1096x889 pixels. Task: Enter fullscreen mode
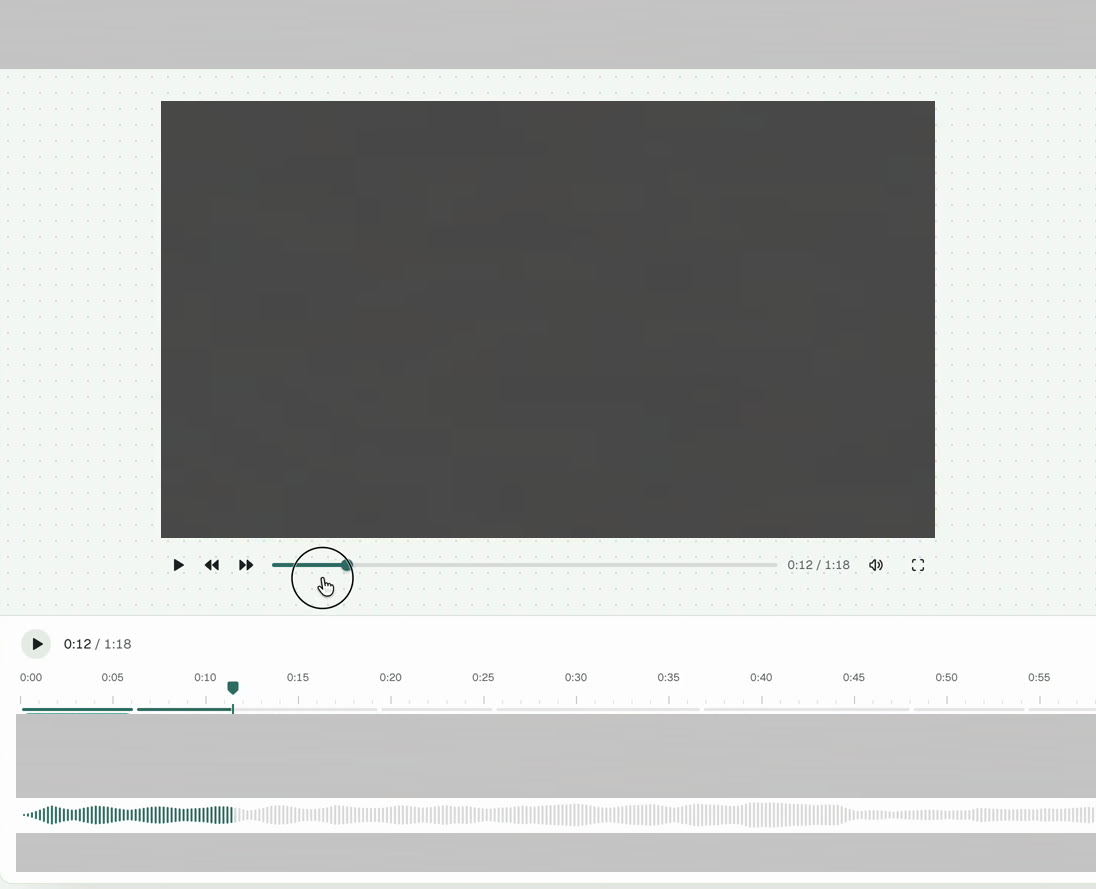tap(918, 565)
